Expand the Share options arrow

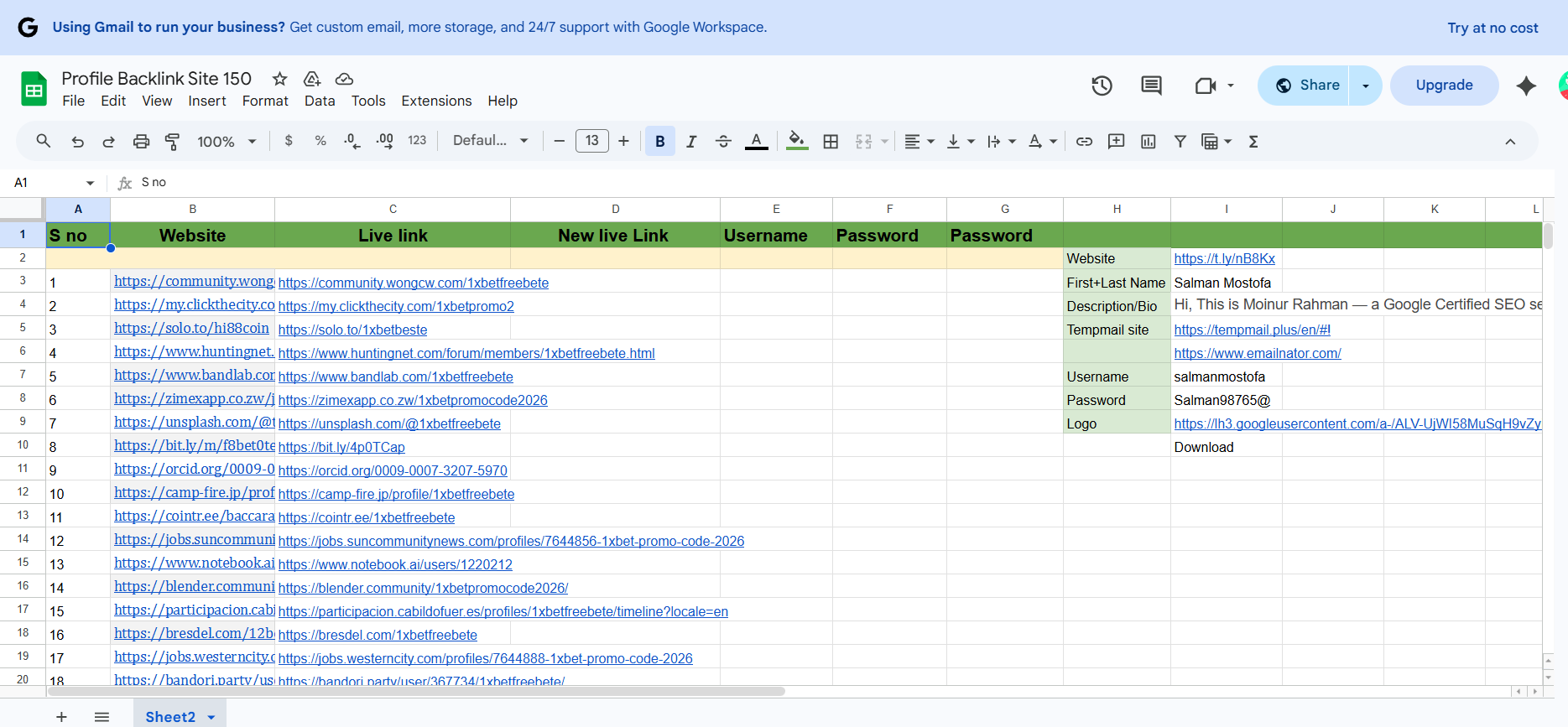tap(1366, 86)
